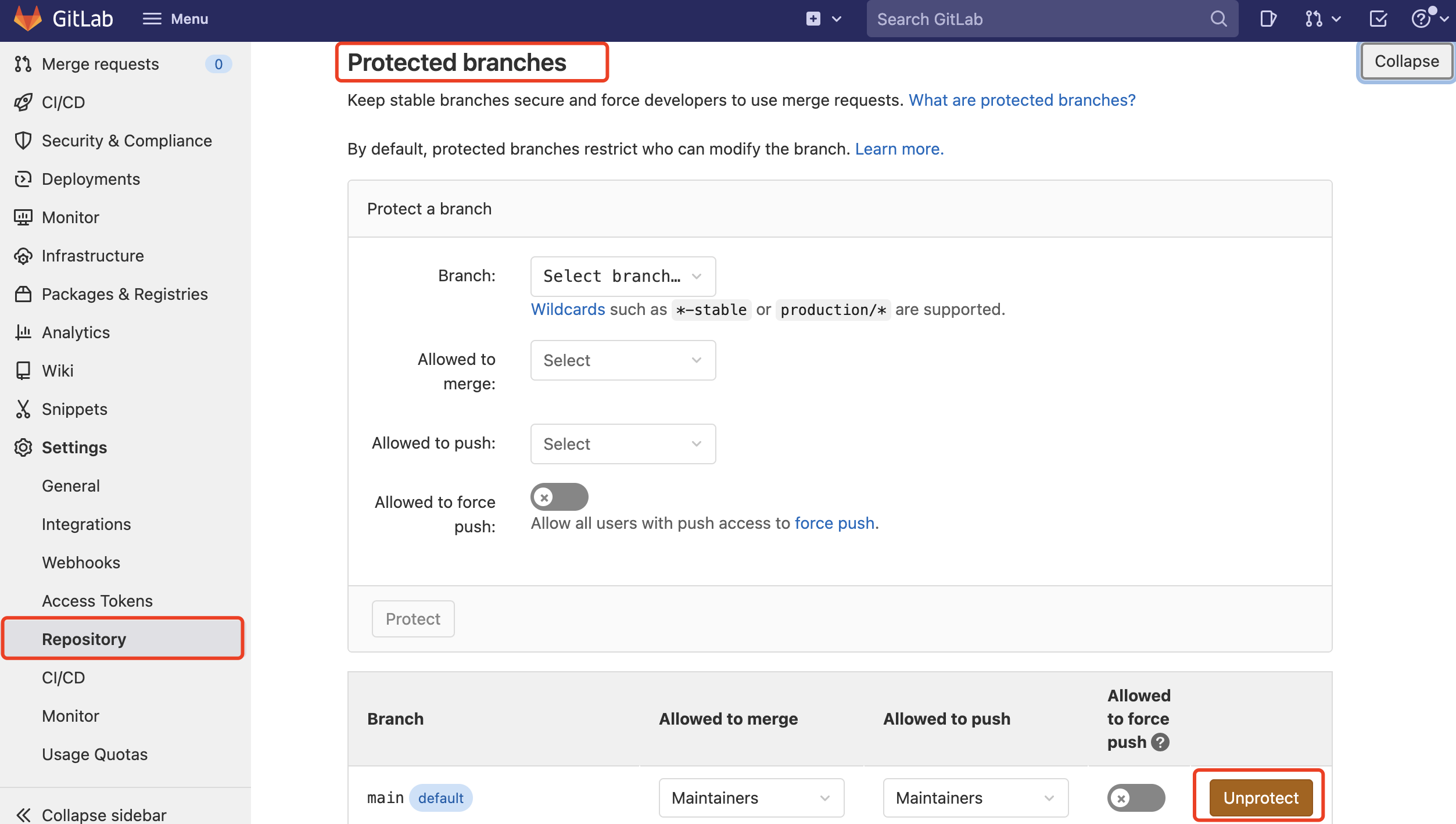Viewport: 1456px width, 824px height.
Task: Open the Select branch dropdown
Action: click(623, 277)
